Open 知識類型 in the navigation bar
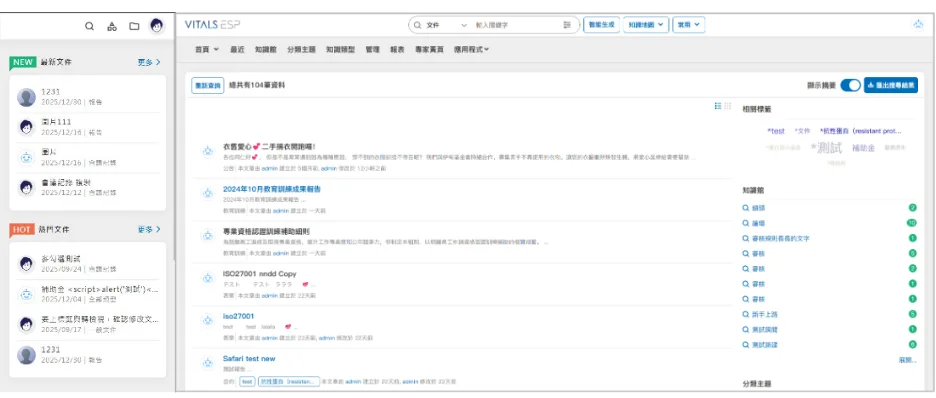The image size is (936, 398). (x=340, y=50)
